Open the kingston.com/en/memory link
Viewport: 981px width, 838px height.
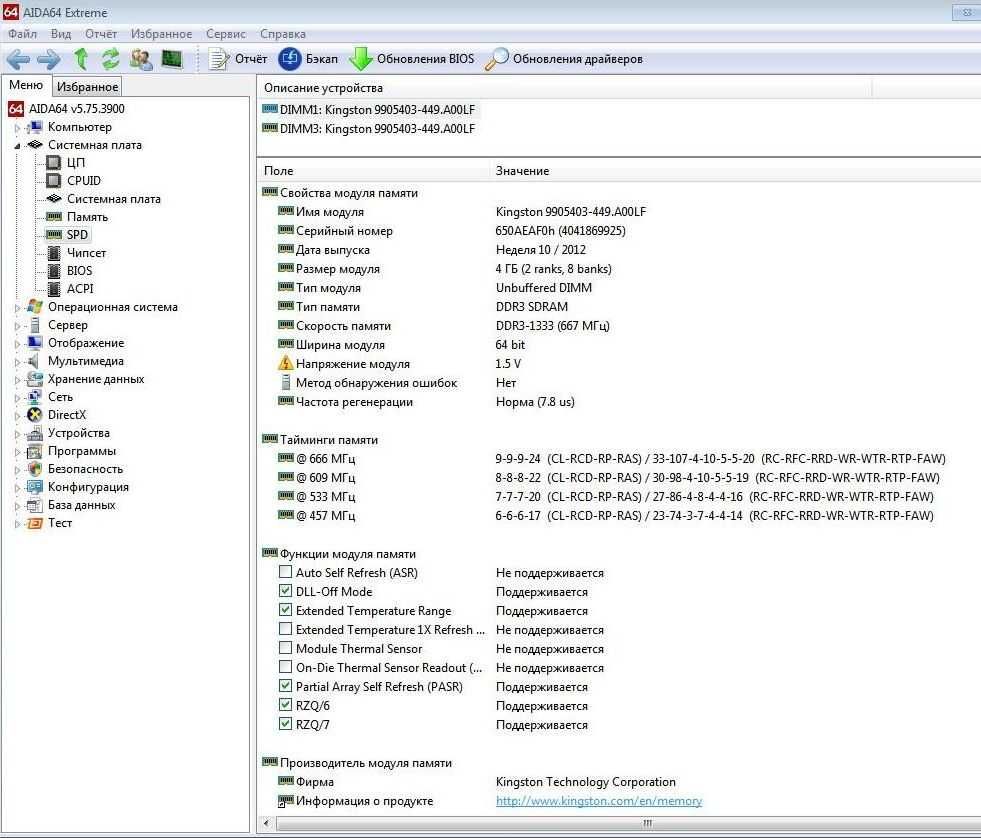[x=599, y=800]
